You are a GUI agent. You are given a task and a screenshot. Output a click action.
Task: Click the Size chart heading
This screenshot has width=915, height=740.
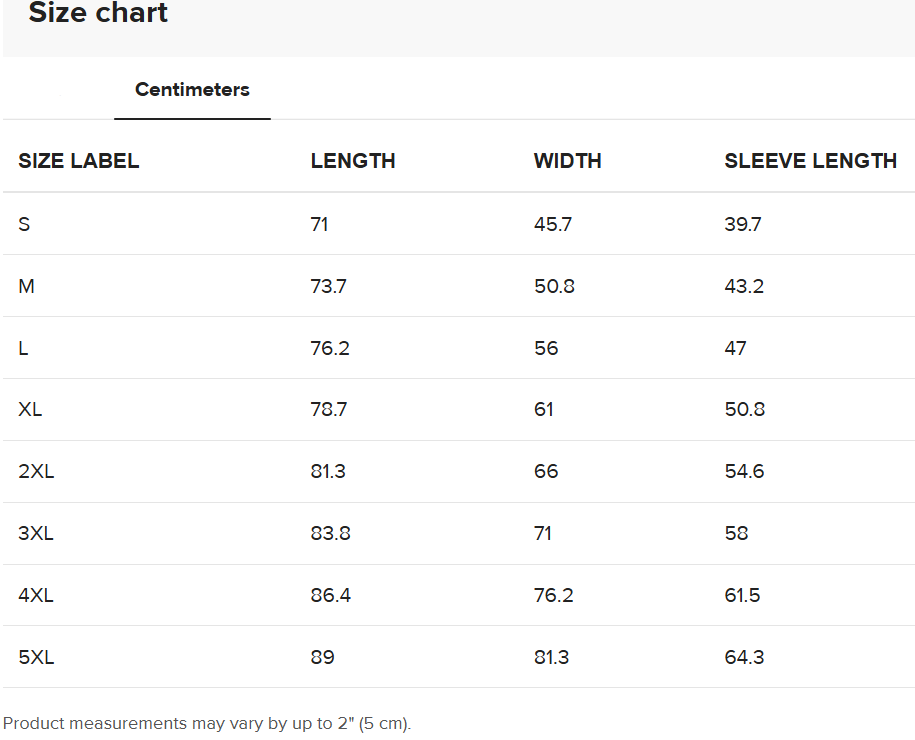coord(98,14)
